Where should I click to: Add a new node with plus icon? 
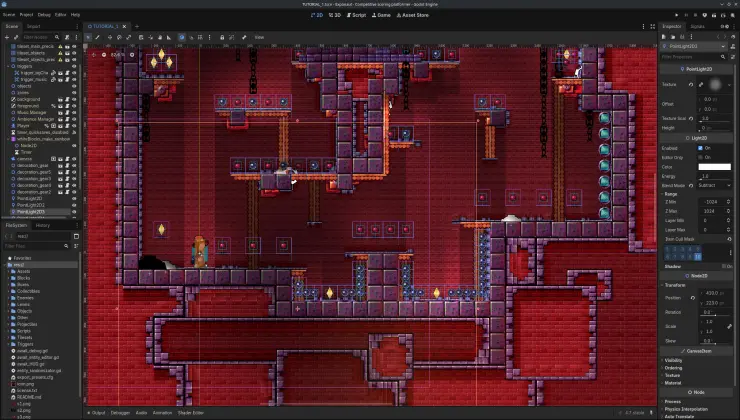6,37
